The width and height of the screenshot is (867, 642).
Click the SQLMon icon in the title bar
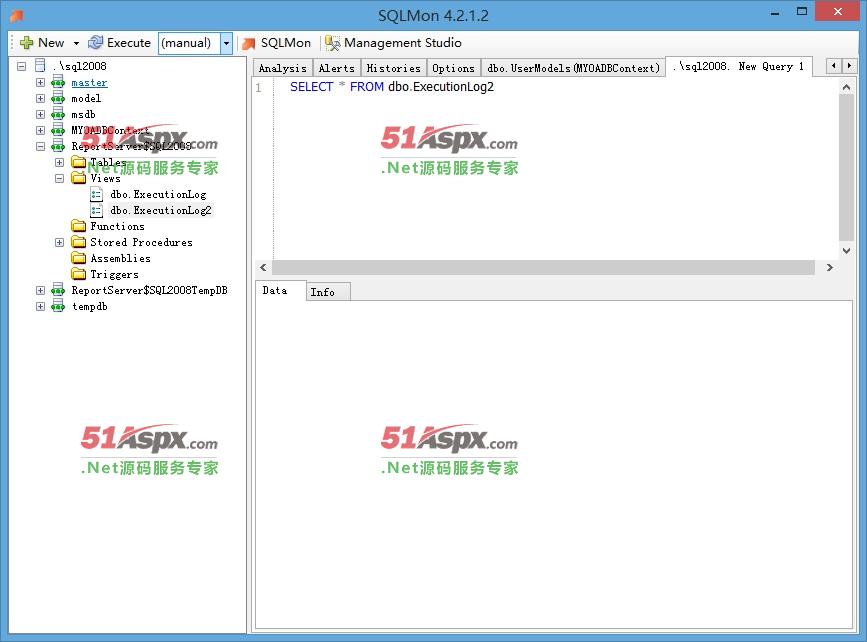[x=17, y=15]
